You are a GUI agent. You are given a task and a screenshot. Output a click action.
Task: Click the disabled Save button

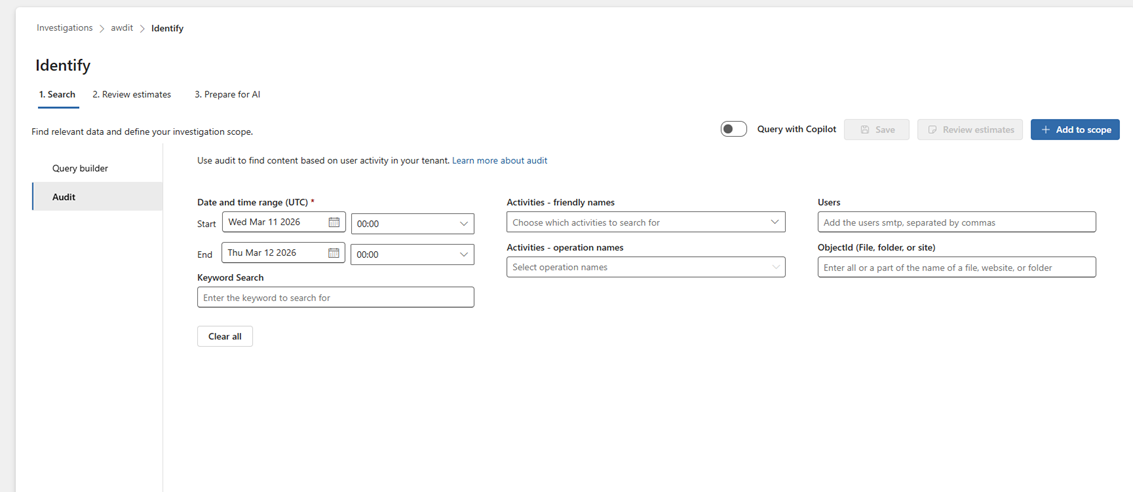pyautogui.click(x=876, y=129)
